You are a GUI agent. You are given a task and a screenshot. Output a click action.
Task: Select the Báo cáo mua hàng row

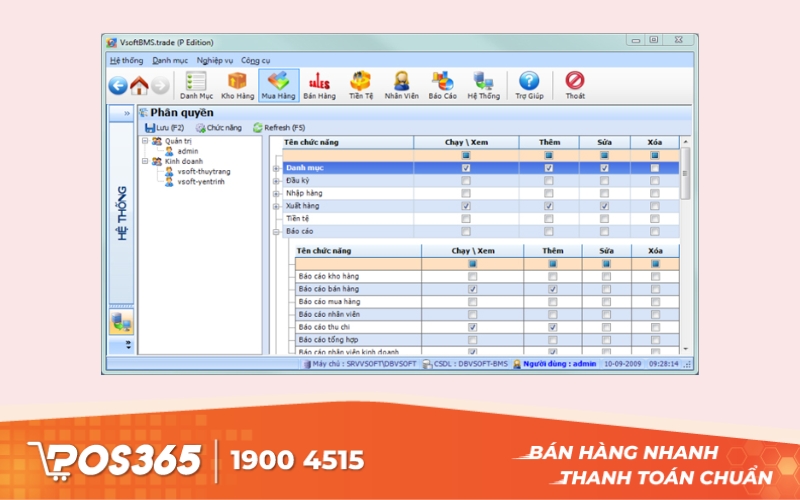(487, 302)
